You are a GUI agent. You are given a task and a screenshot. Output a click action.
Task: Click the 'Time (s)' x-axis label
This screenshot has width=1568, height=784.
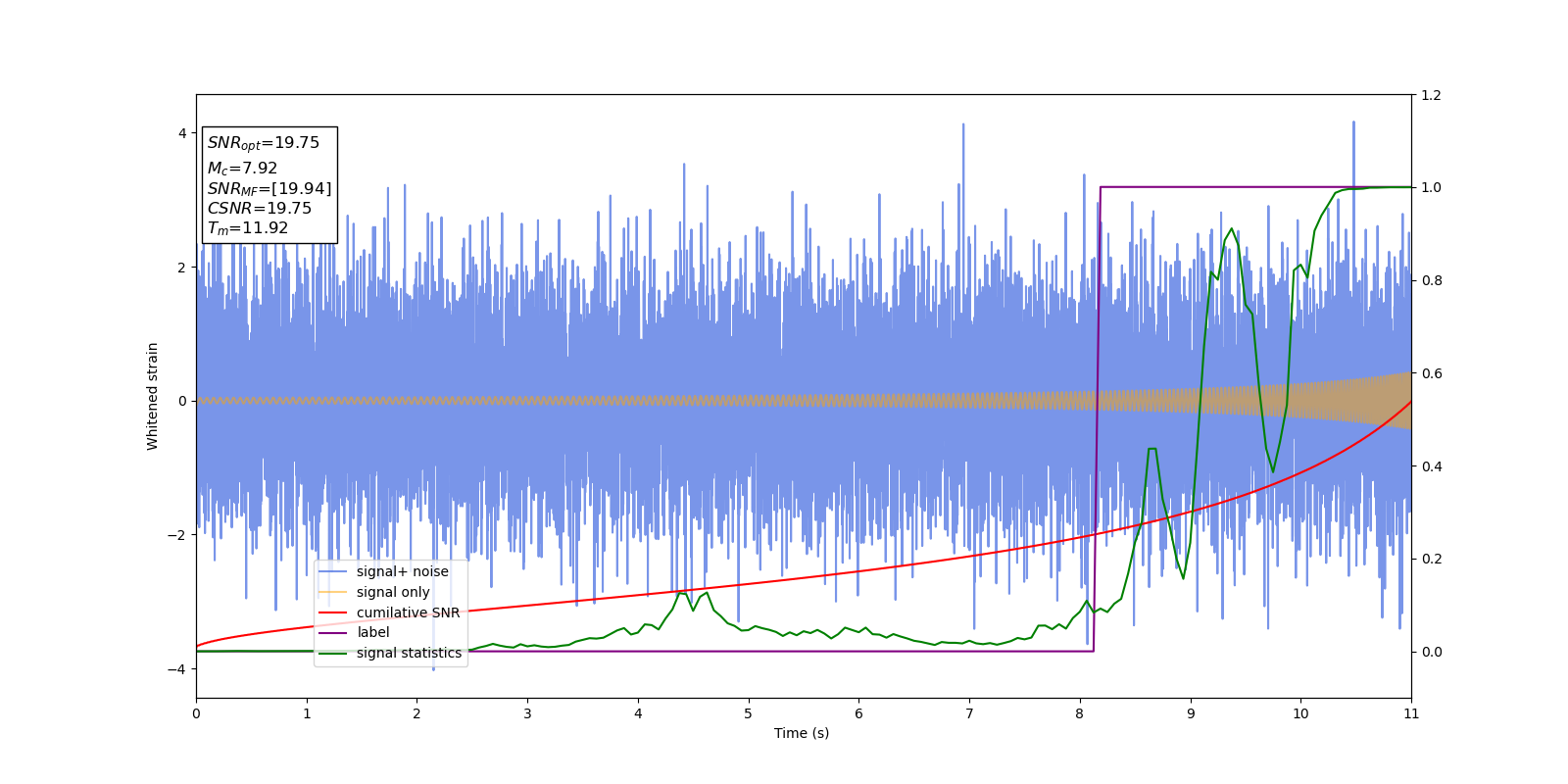pos(802,733)
